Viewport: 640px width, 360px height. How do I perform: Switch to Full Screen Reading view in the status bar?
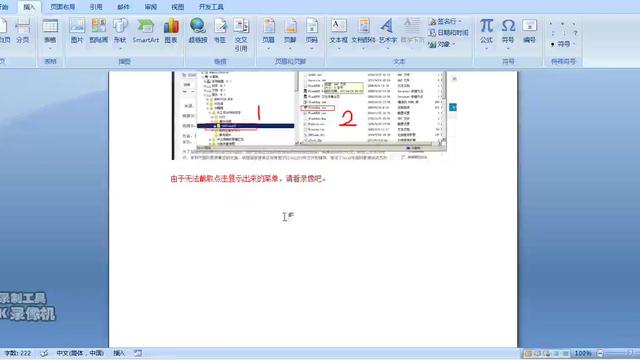[537, 353]
